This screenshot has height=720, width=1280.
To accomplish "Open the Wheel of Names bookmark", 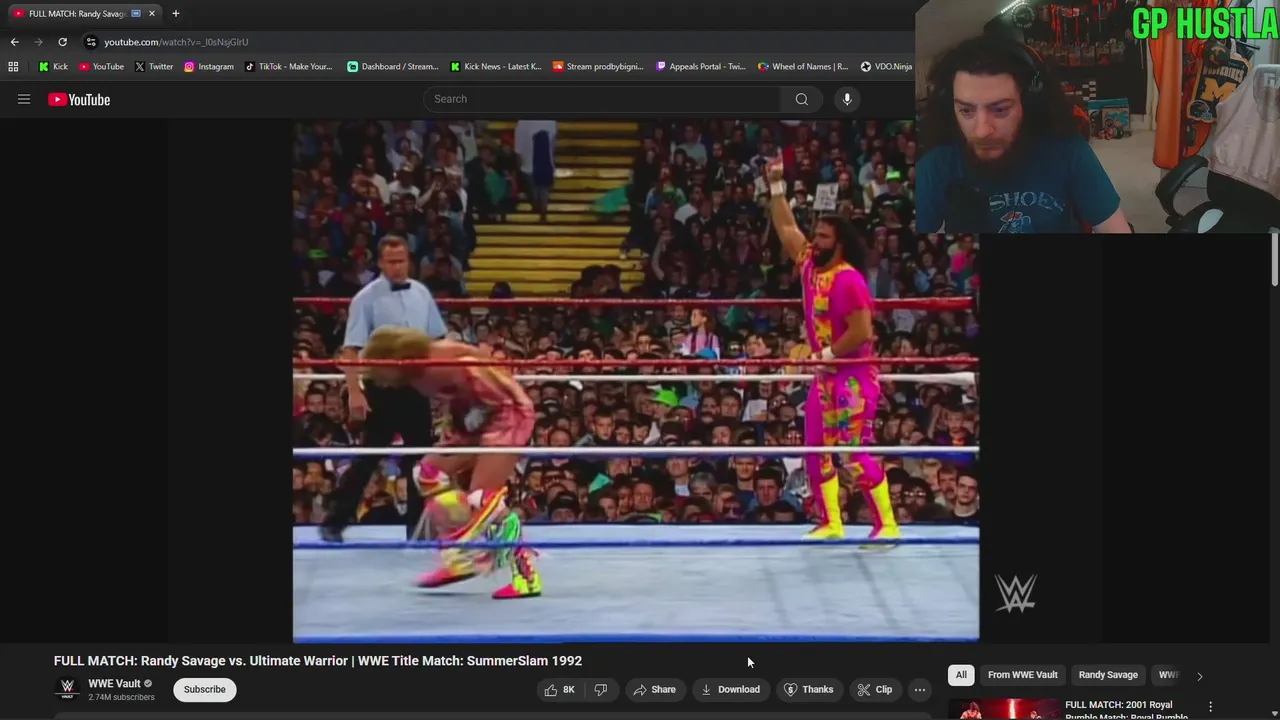I will point(803,67).
